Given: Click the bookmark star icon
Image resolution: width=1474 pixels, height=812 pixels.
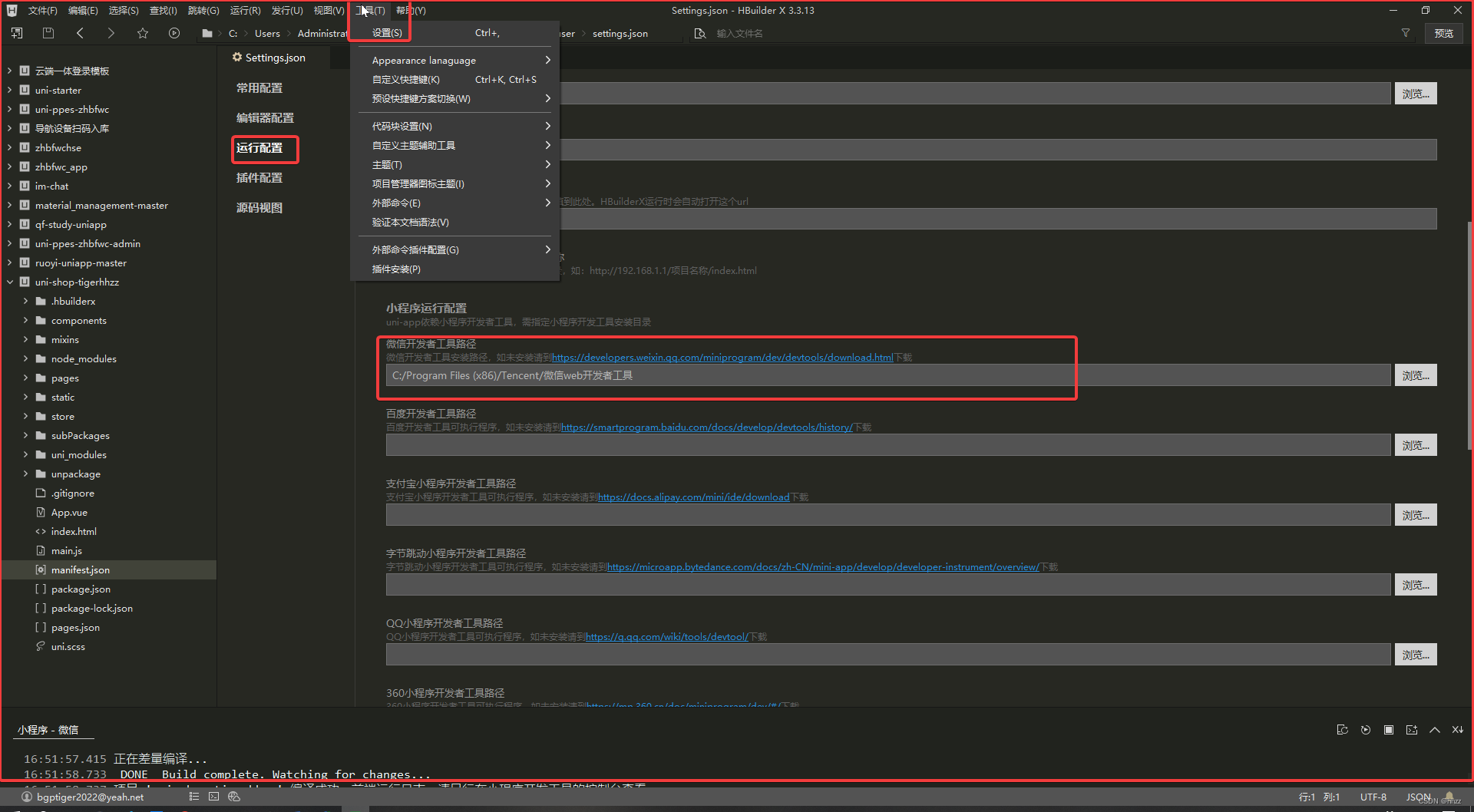Looking at the screenshot, I should click(x=143, y=33).
